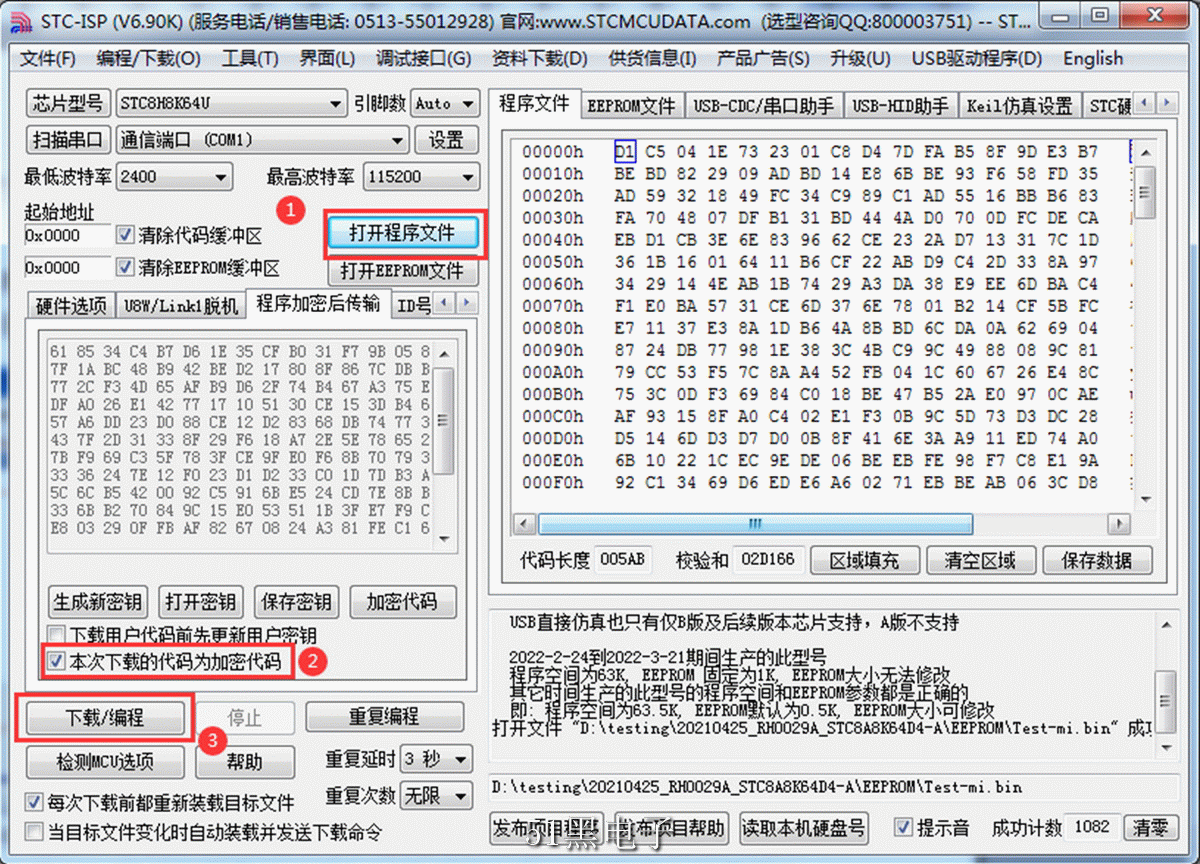Click the 成功计数 1082 field
The image size is (1200, 864).
coord(1092,827)
